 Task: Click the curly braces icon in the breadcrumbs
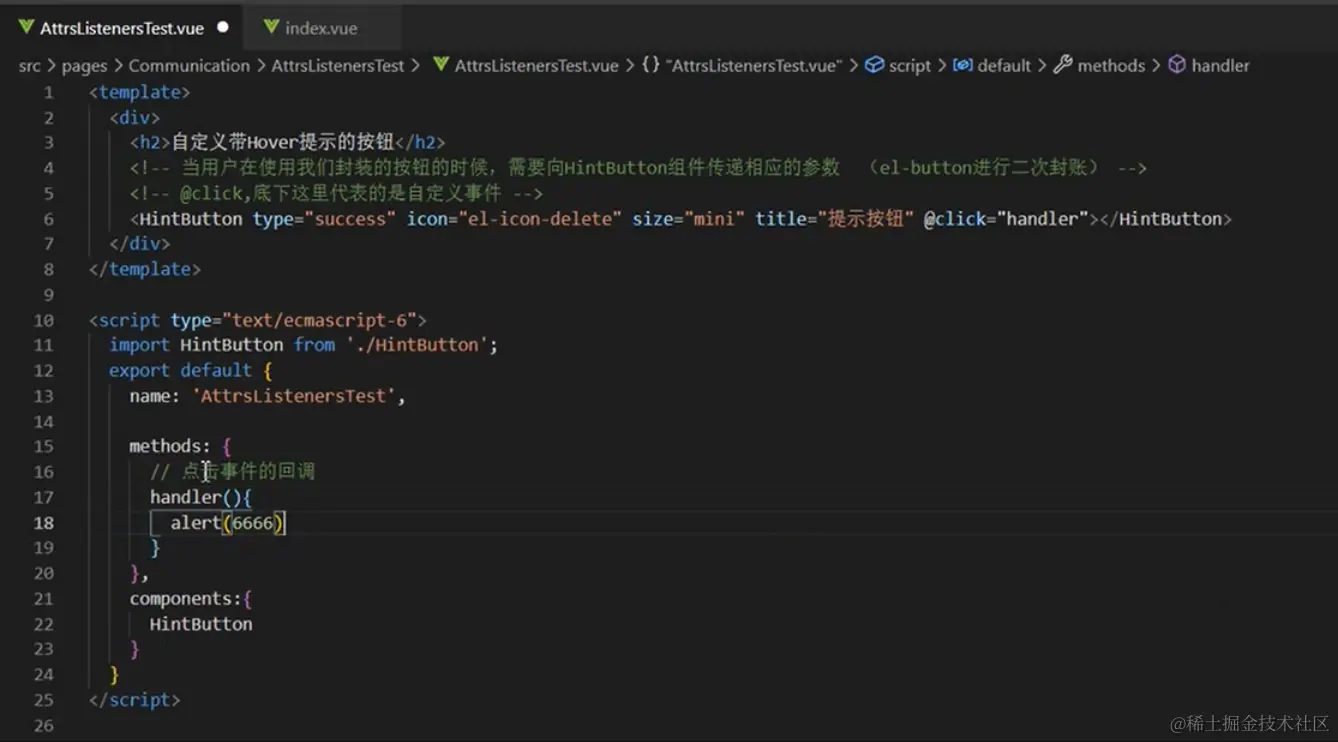click(651, 65)
